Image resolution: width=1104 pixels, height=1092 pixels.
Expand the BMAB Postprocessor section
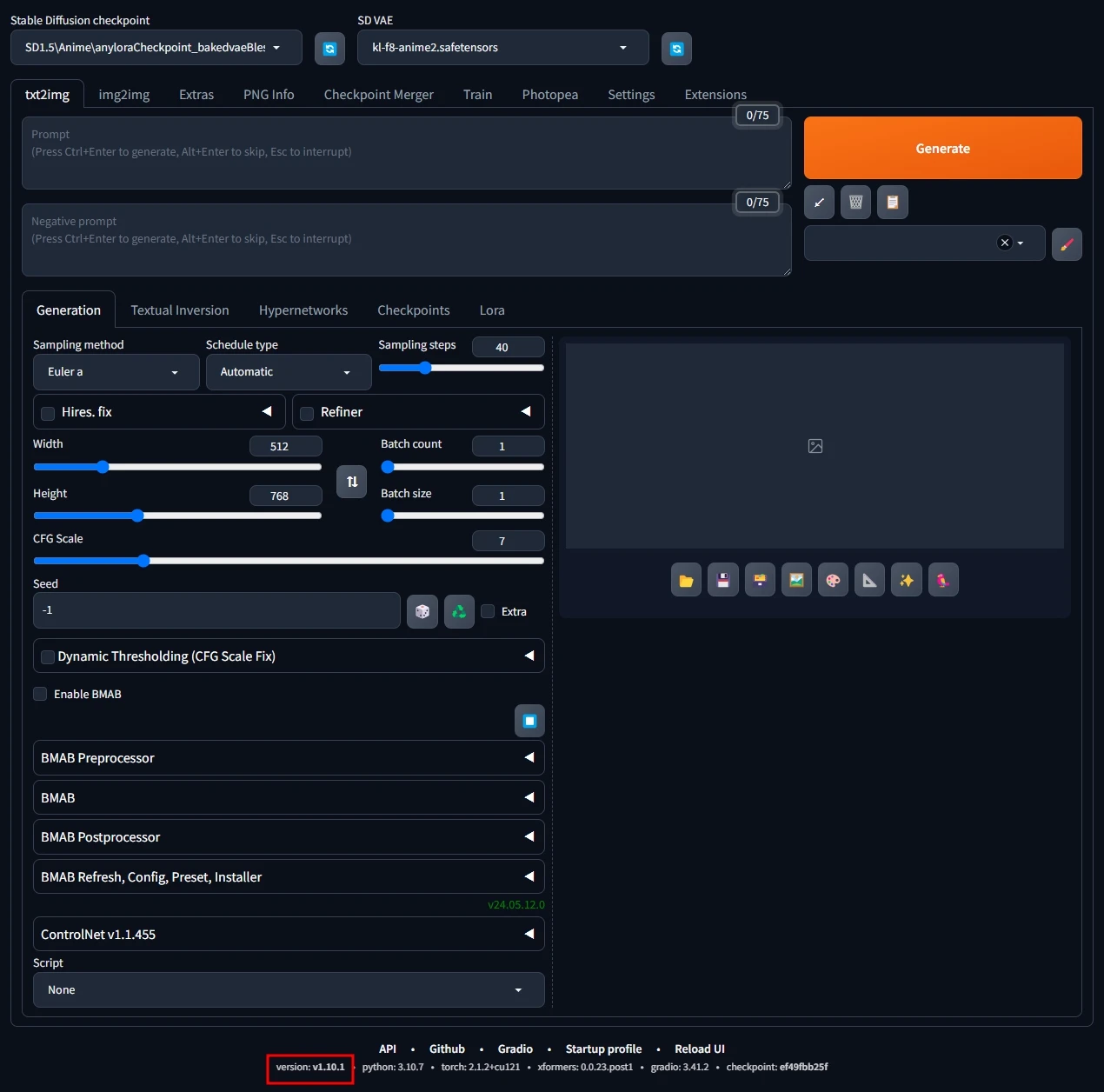289,837
